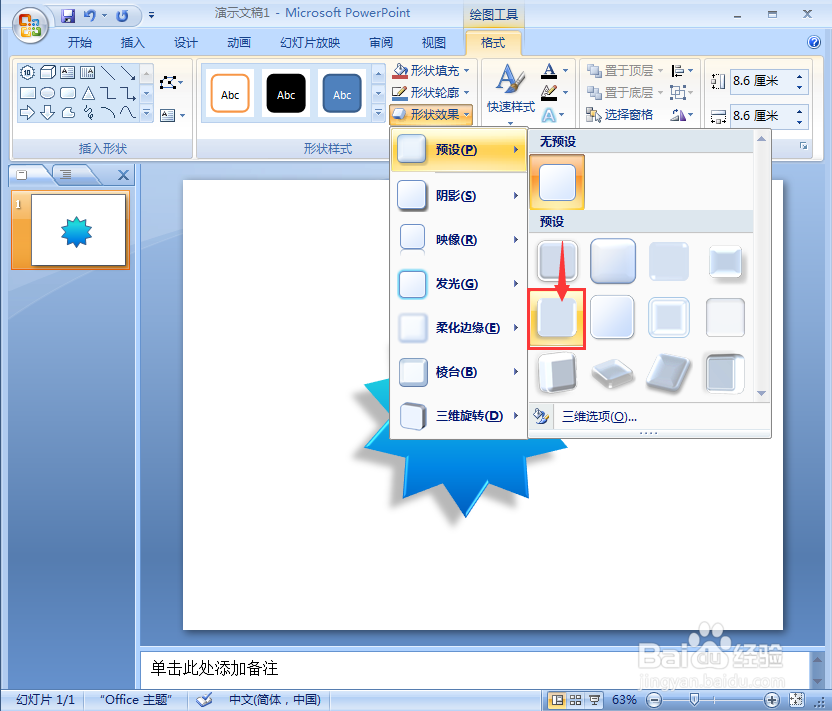Viewport: 832px width, 711px height.
Task: Click the Office button logo
Action: (30, 24)
